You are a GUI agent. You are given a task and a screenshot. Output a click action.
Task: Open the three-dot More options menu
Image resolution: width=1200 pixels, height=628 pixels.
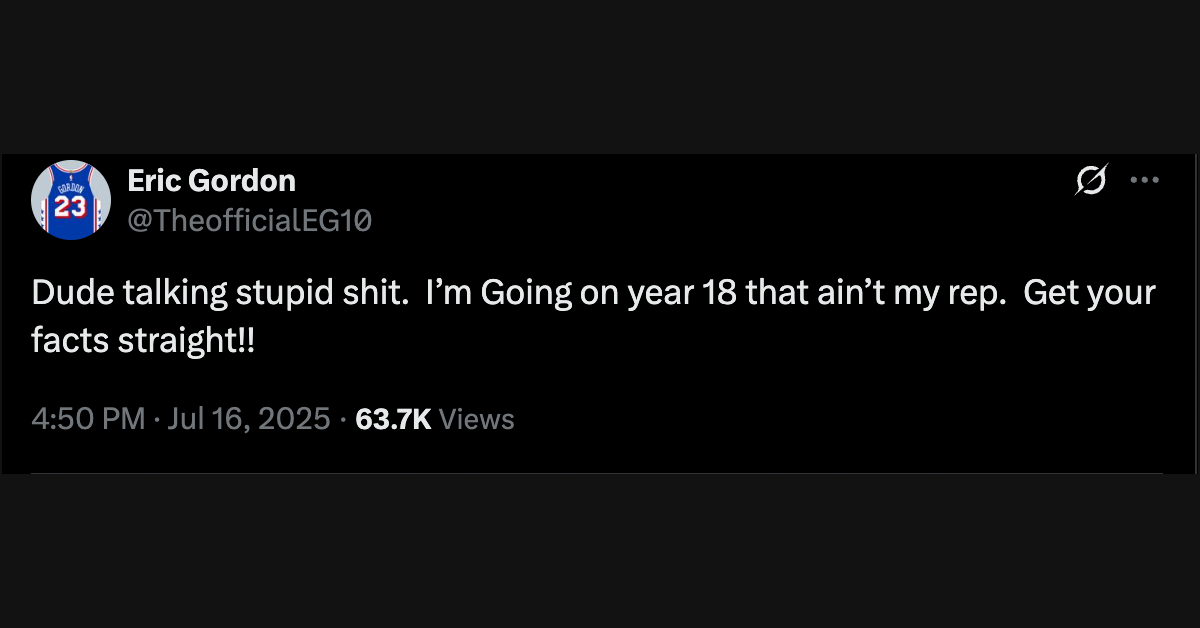(1144, 181)
